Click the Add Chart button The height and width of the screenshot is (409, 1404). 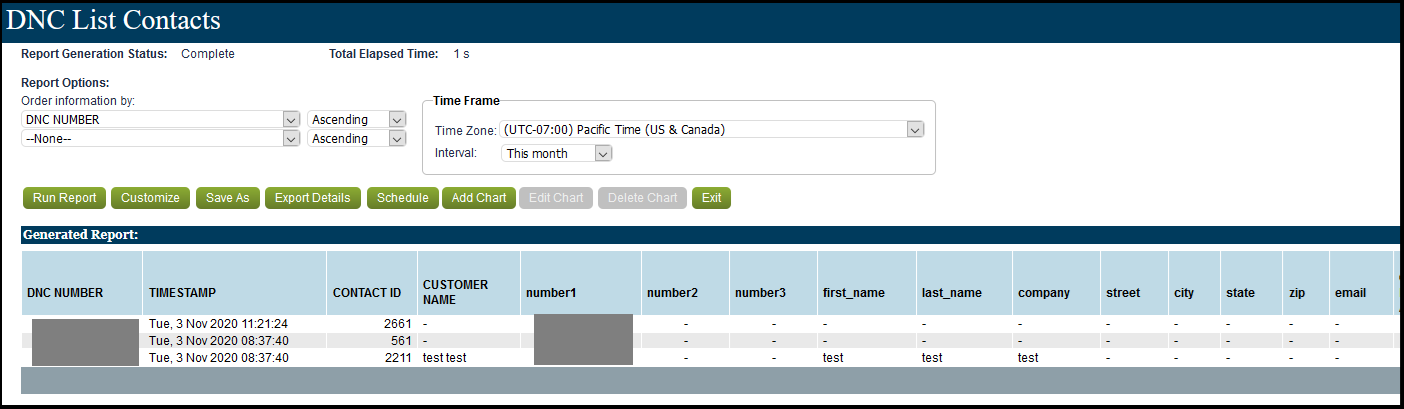[479, 198]
